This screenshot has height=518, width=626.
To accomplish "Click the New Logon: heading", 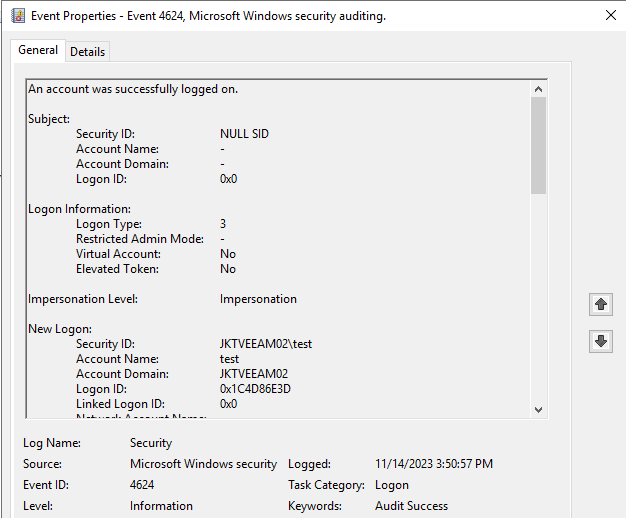I will coord(60,329).
